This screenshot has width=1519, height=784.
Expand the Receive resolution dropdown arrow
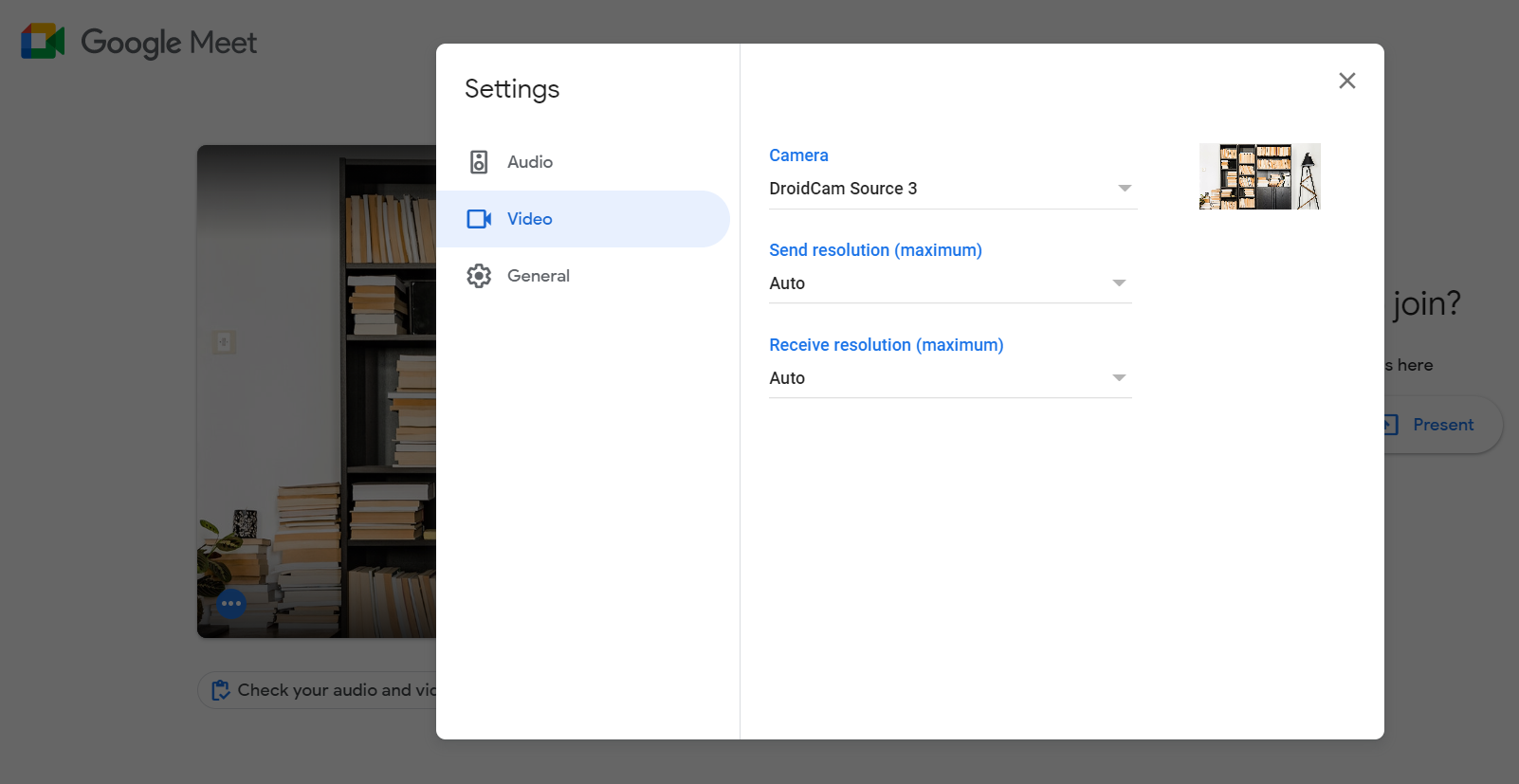1119,378
